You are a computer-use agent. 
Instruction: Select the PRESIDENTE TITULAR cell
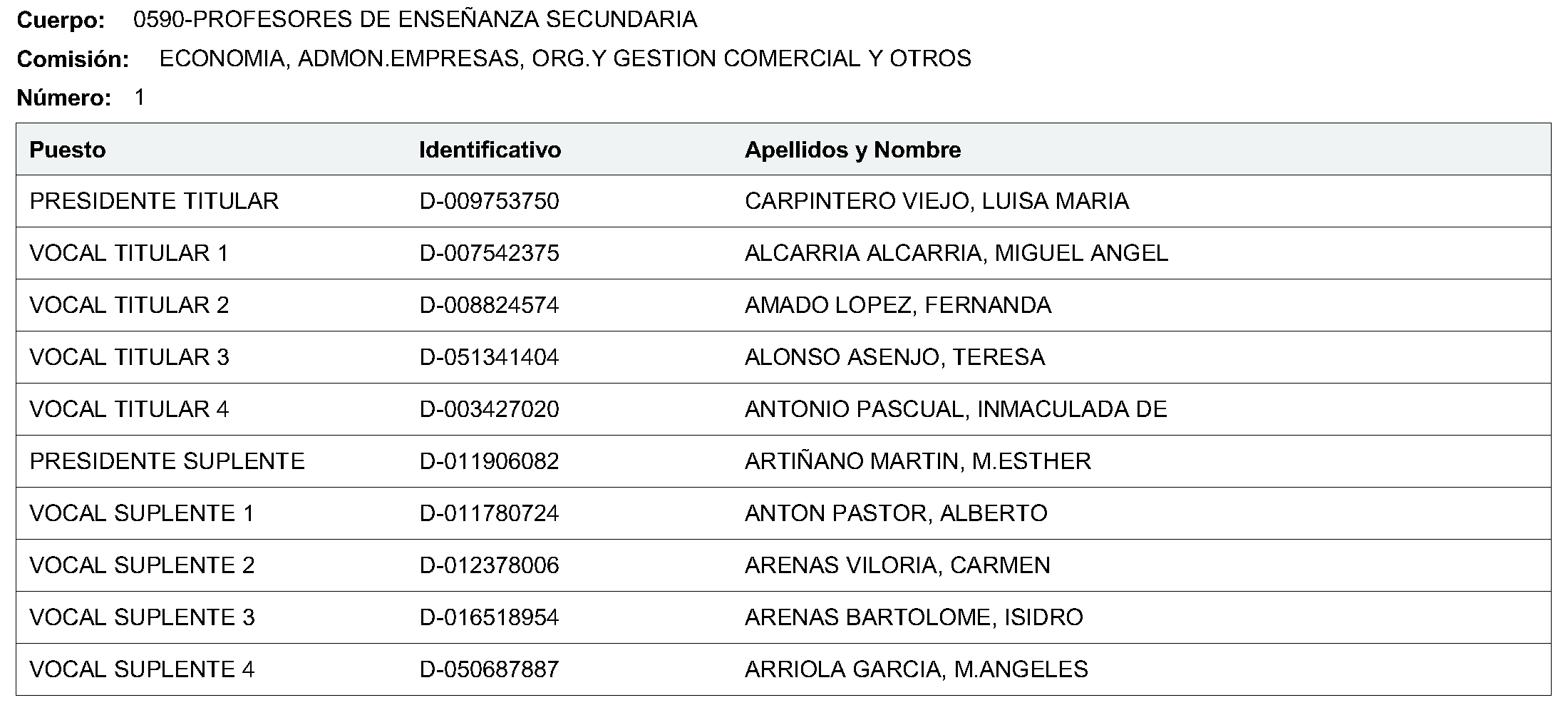[154, 201]
